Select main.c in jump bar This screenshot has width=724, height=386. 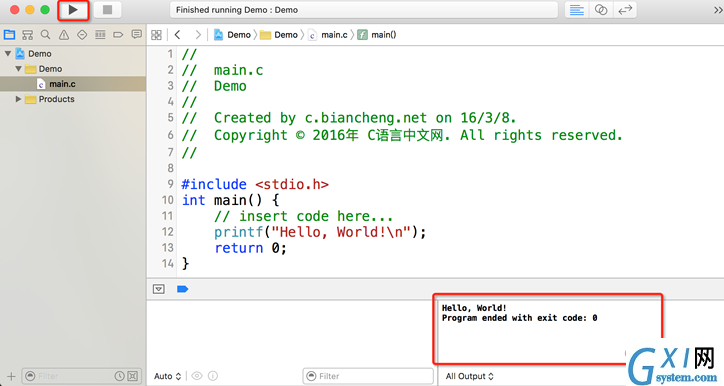tap(328, 35)
